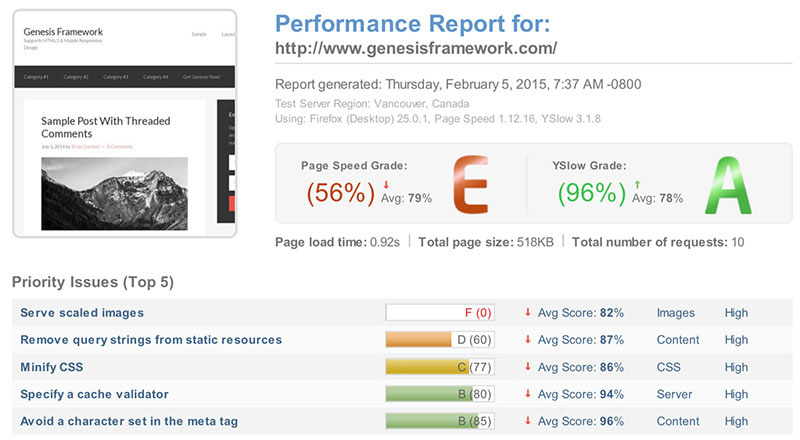Click Content type in character set row

[x=678, y=421]
